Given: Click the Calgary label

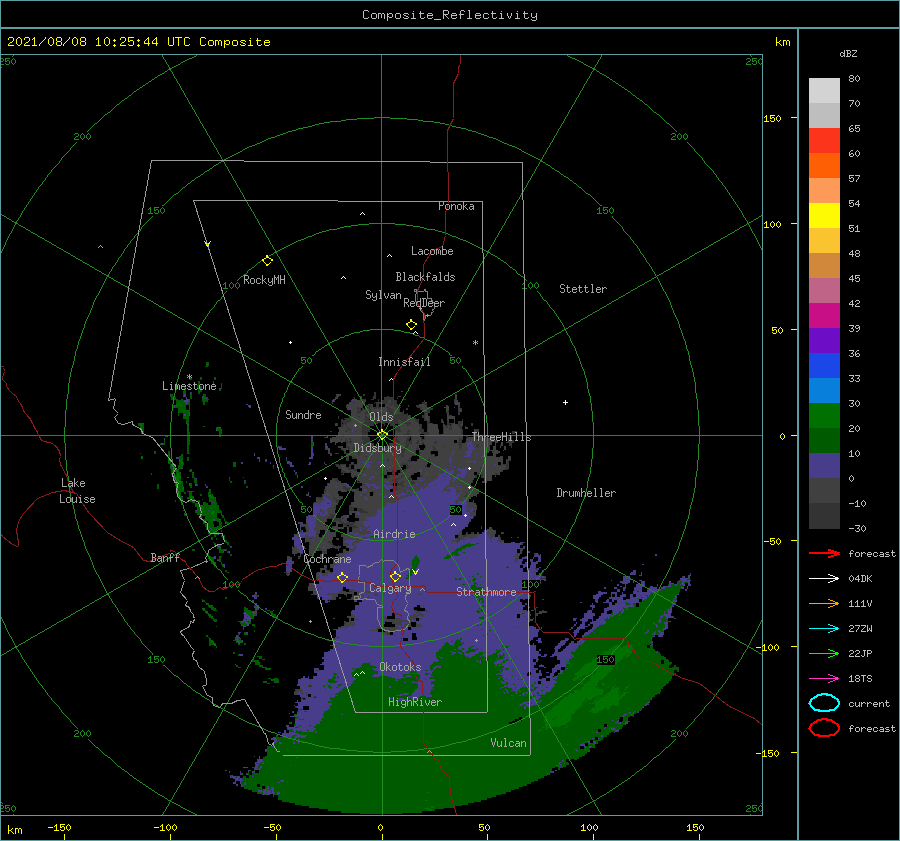Looking at the screenshot, I should coord(390,588).
